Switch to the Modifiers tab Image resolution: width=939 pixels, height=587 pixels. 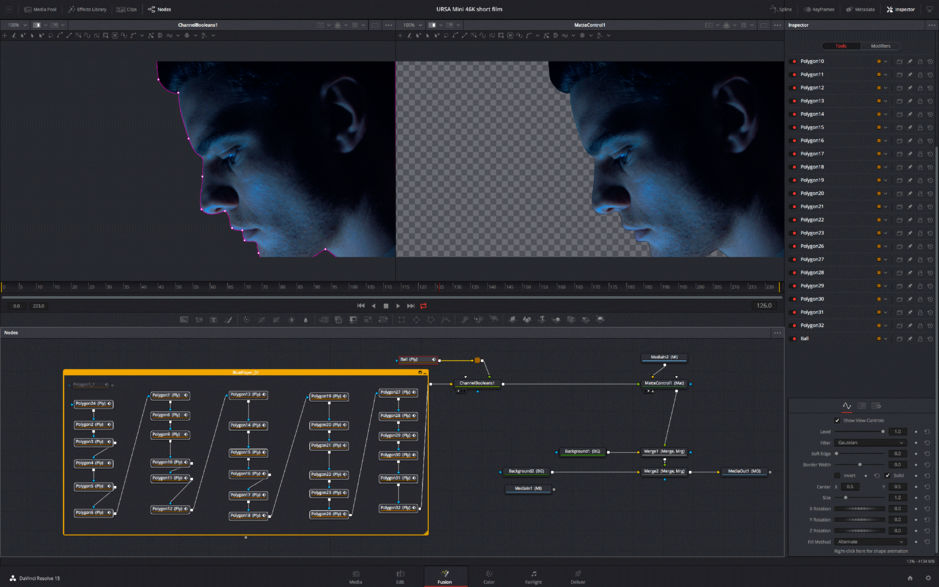(879, 45)
